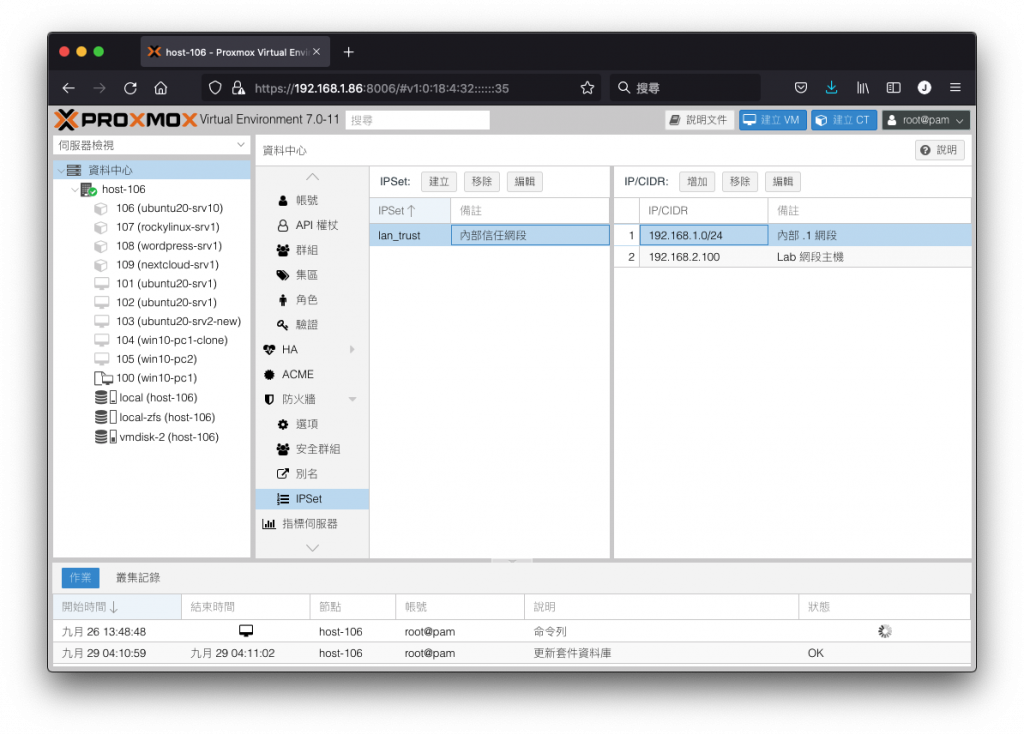Open 角色 roles menu item
This screenshot has width=1024, height=735.
pos(306,300)
